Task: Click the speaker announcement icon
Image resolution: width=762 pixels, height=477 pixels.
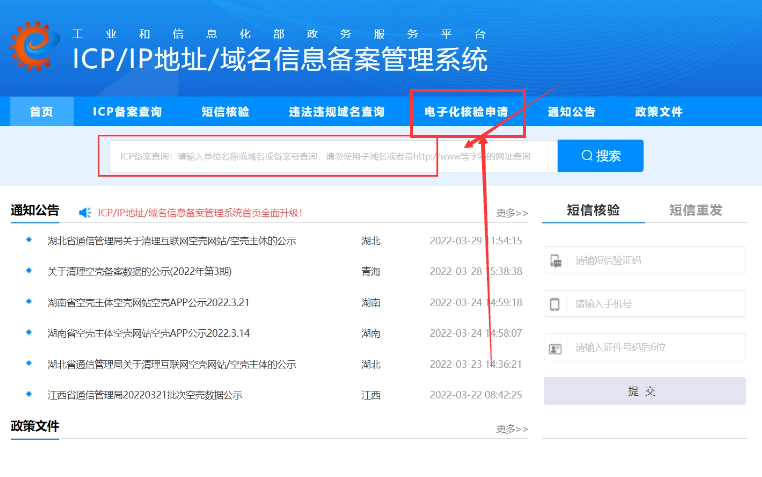Action: click(85, 213)
